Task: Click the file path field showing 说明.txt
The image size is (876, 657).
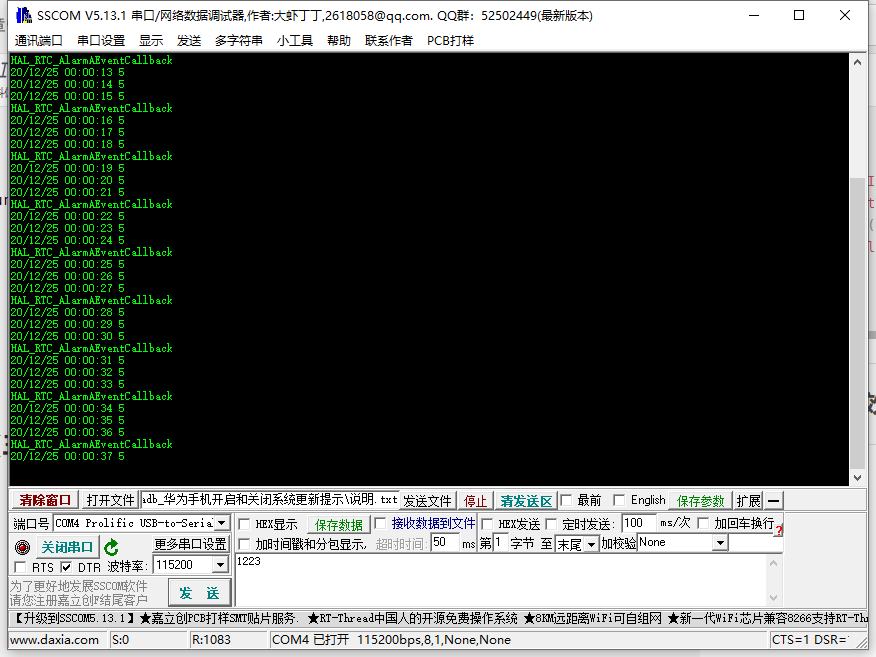Action: click(x=270, y=500)
